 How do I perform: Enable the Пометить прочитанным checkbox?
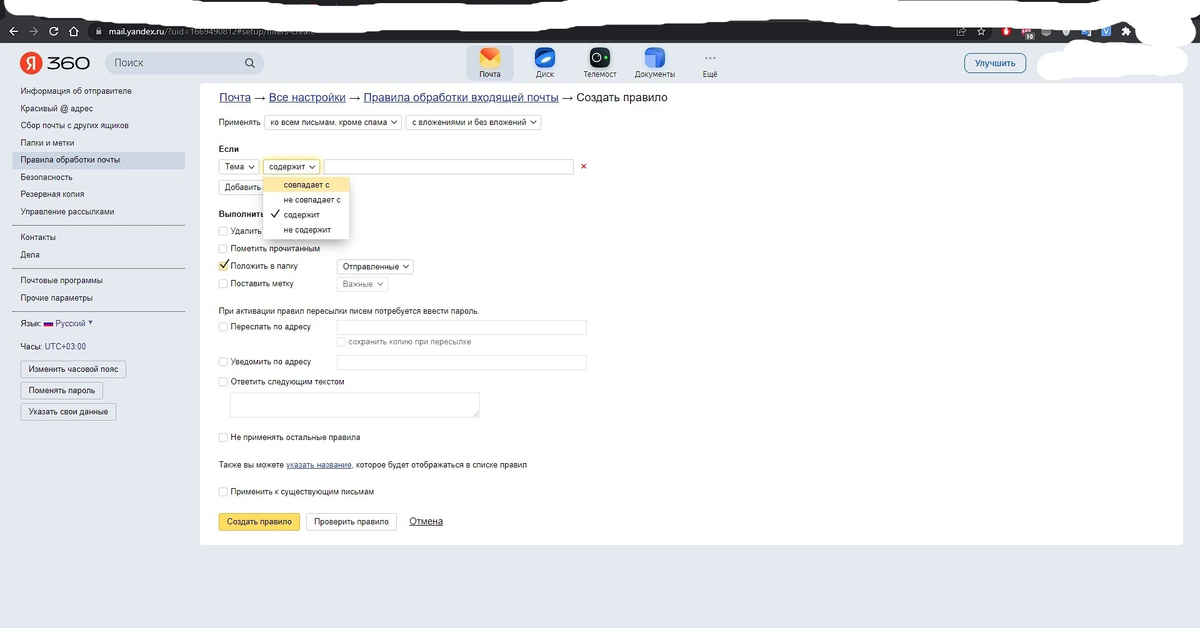223,248
